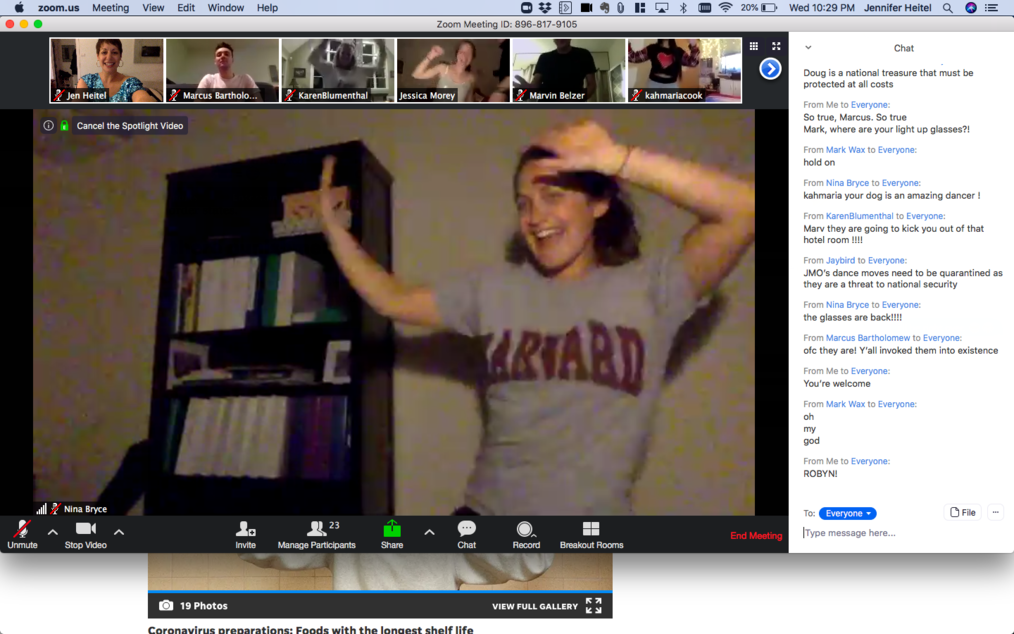Click the Wi-Fi status icon
The width and height of the screenshot is (1014, 634).
click(x=726, y=8)
